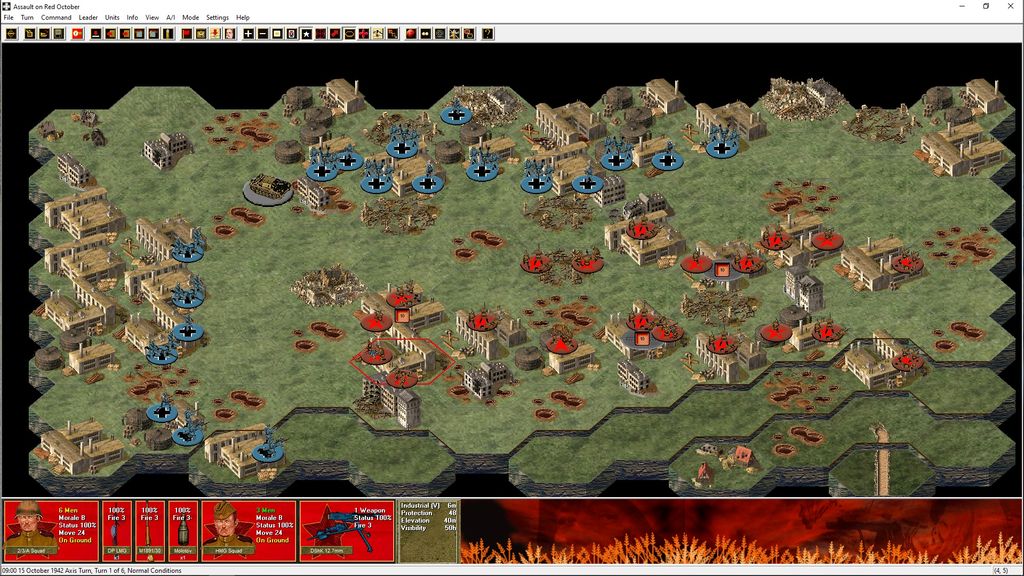The height and width of the screenshot is (576, 1024).
Task: Select the Molotov weapon card
Action: click(x=183, y=531)
